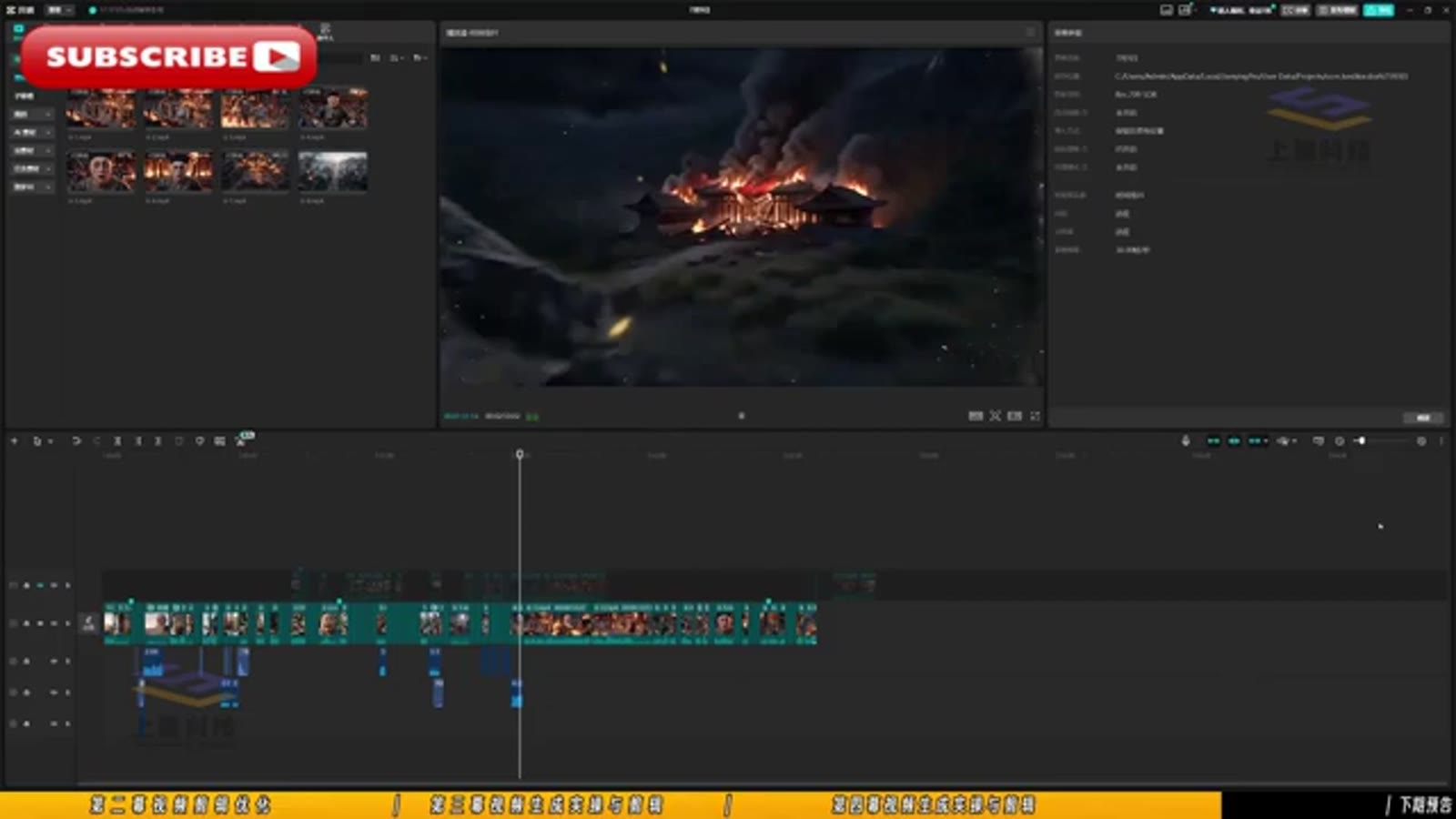Screen dimensions: 1456x819
Task: Open the digital human tab in top panel
Action: [x=325, y=32]
